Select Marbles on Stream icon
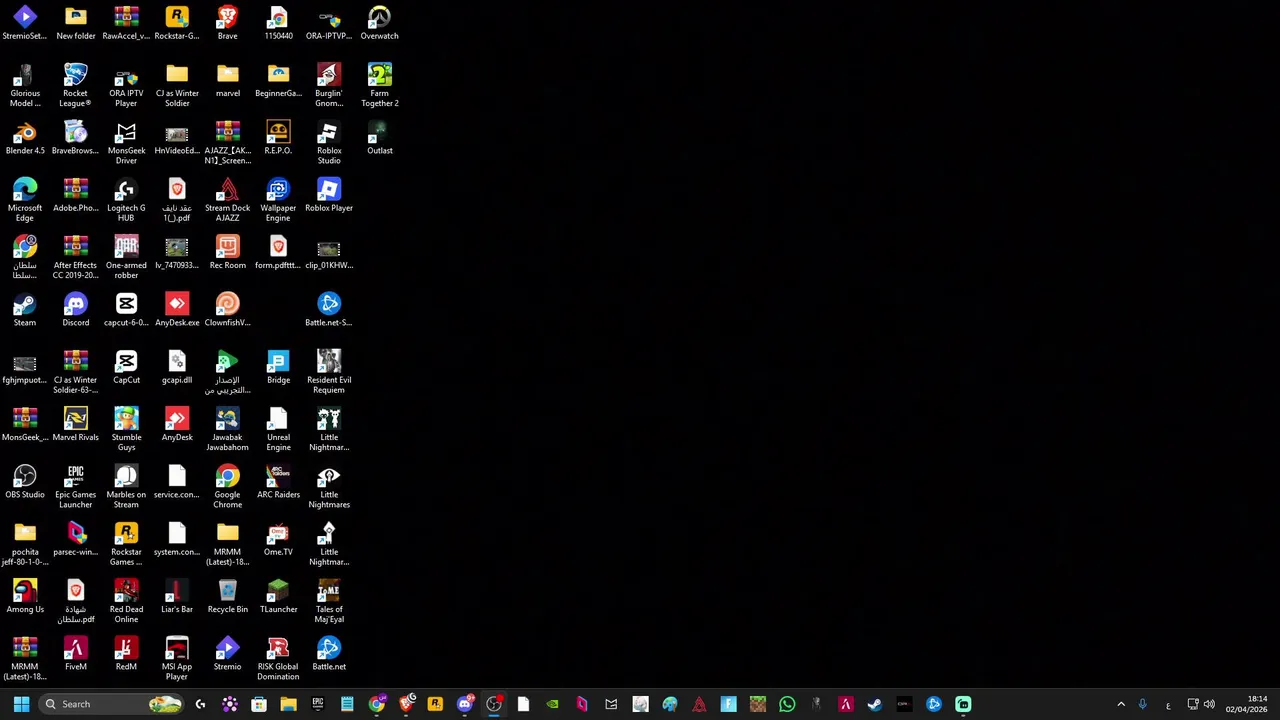Screen dimensions: 1280x720 [126, 487]
